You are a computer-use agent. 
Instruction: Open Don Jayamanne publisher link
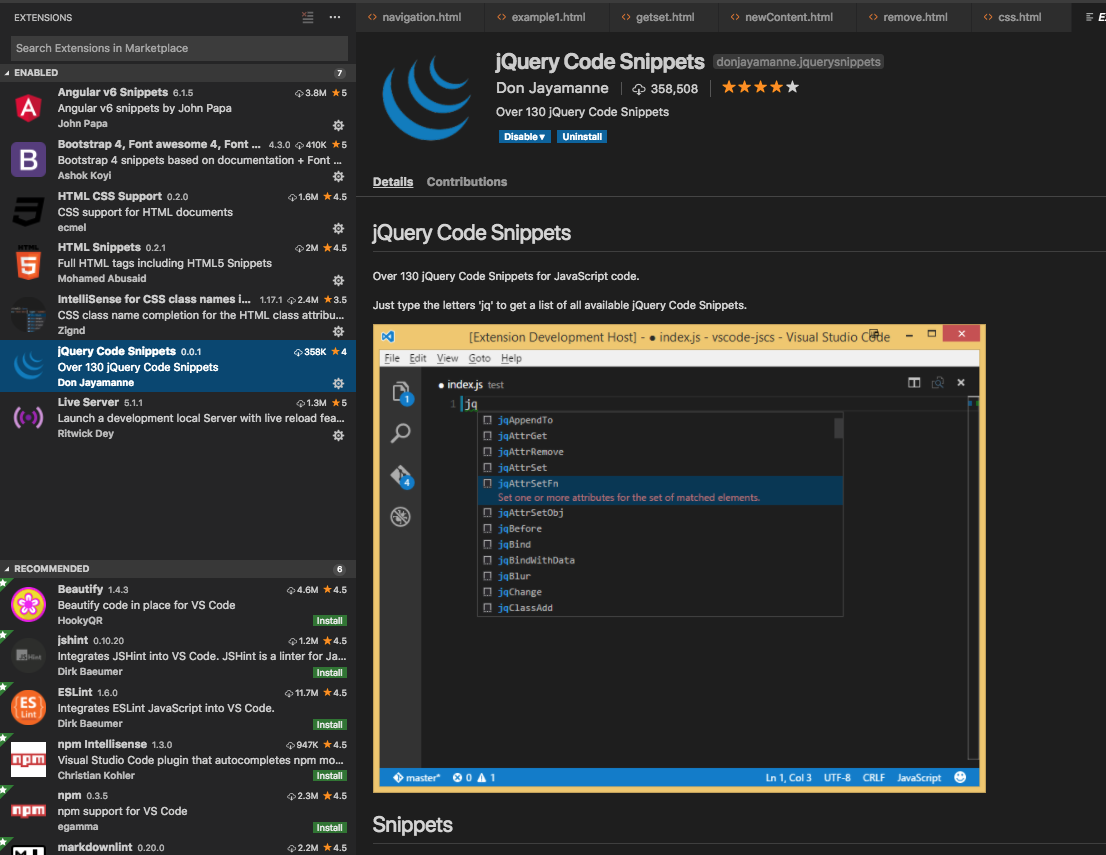coord(552,88)
